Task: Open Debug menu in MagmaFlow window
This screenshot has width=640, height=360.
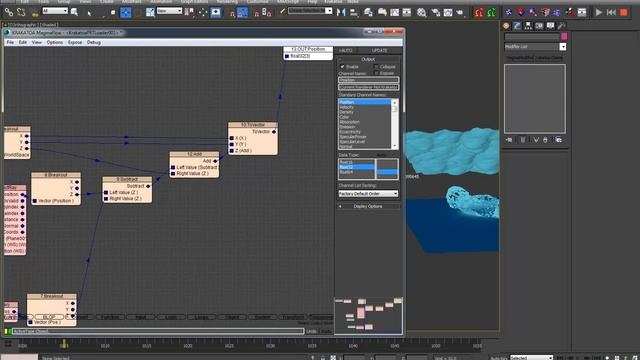Action: click(x=93, y=42)
